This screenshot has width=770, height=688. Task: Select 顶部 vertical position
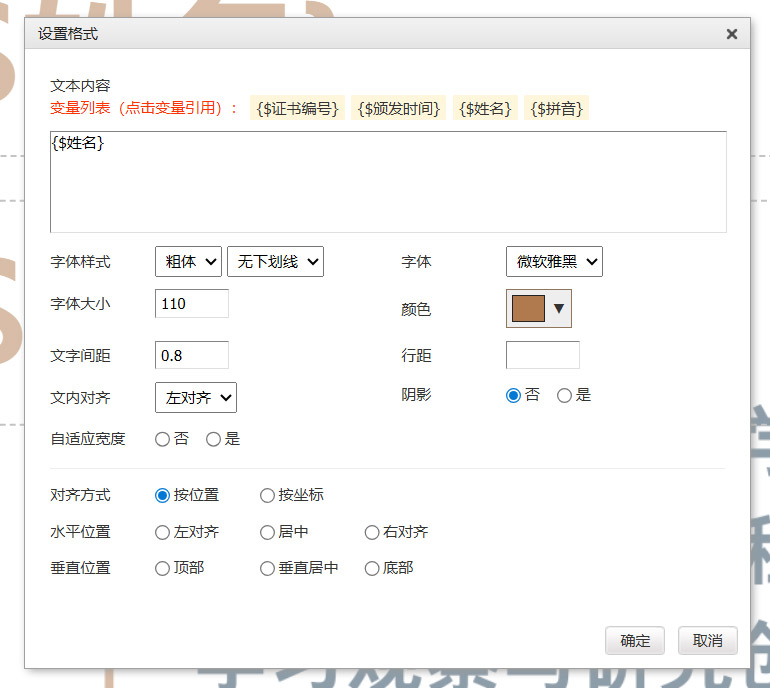click(163, 569)
